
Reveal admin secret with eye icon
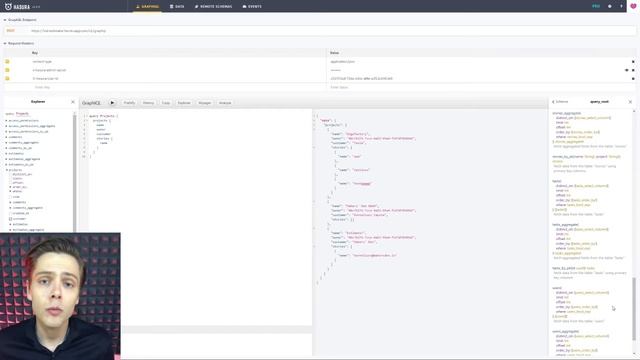(627, 70)
